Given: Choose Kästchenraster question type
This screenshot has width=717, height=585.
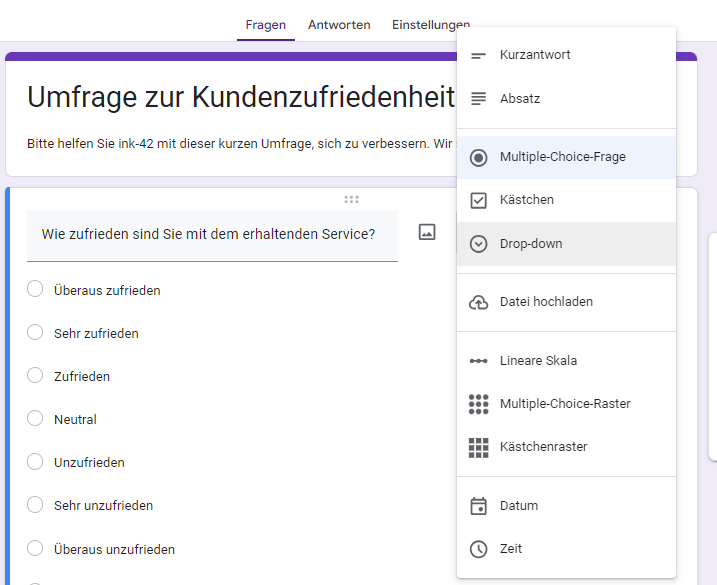Looking at the screenshot, I should pos(543,447).
